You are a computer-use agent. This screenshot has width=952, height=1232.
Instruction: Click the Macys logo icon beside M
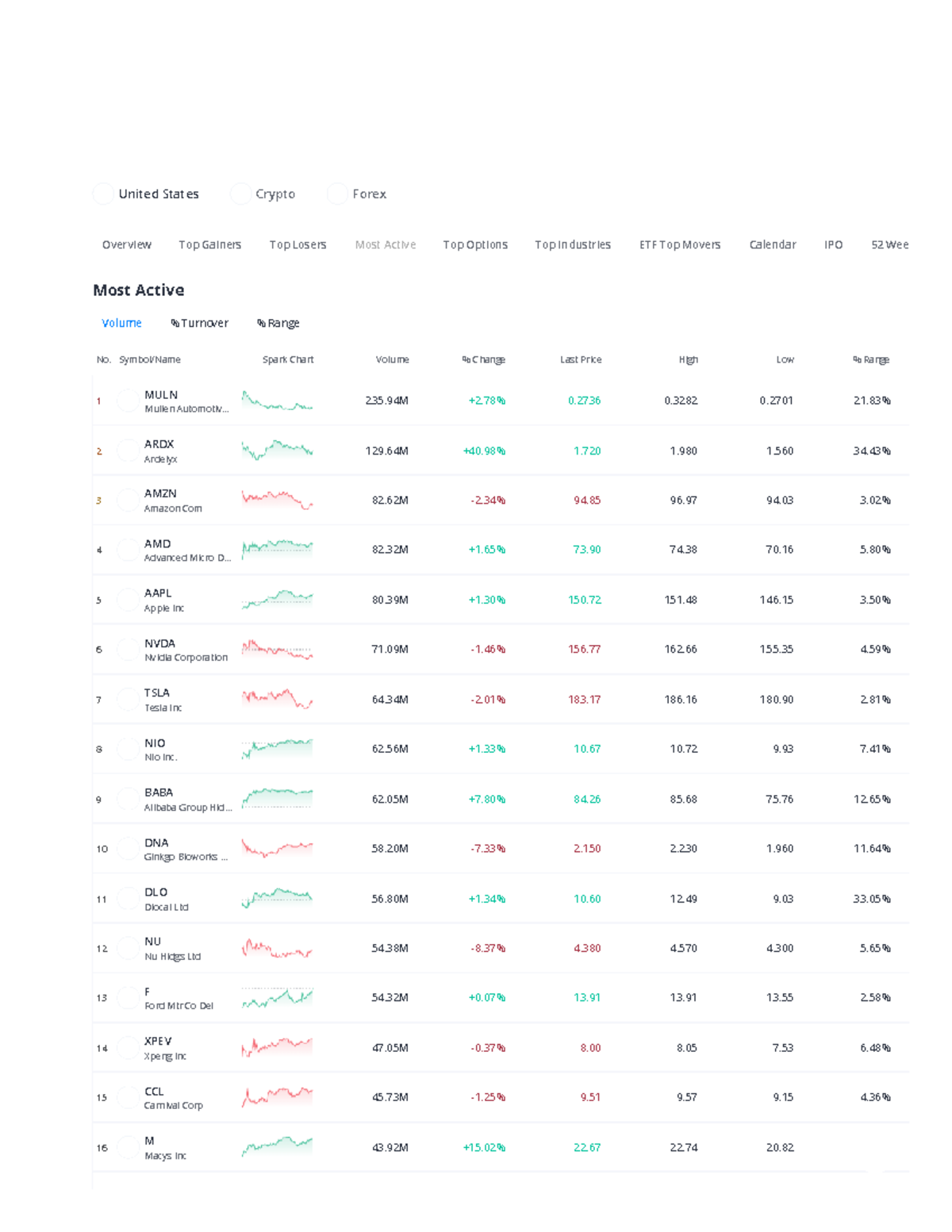[x=128, y=1147]
